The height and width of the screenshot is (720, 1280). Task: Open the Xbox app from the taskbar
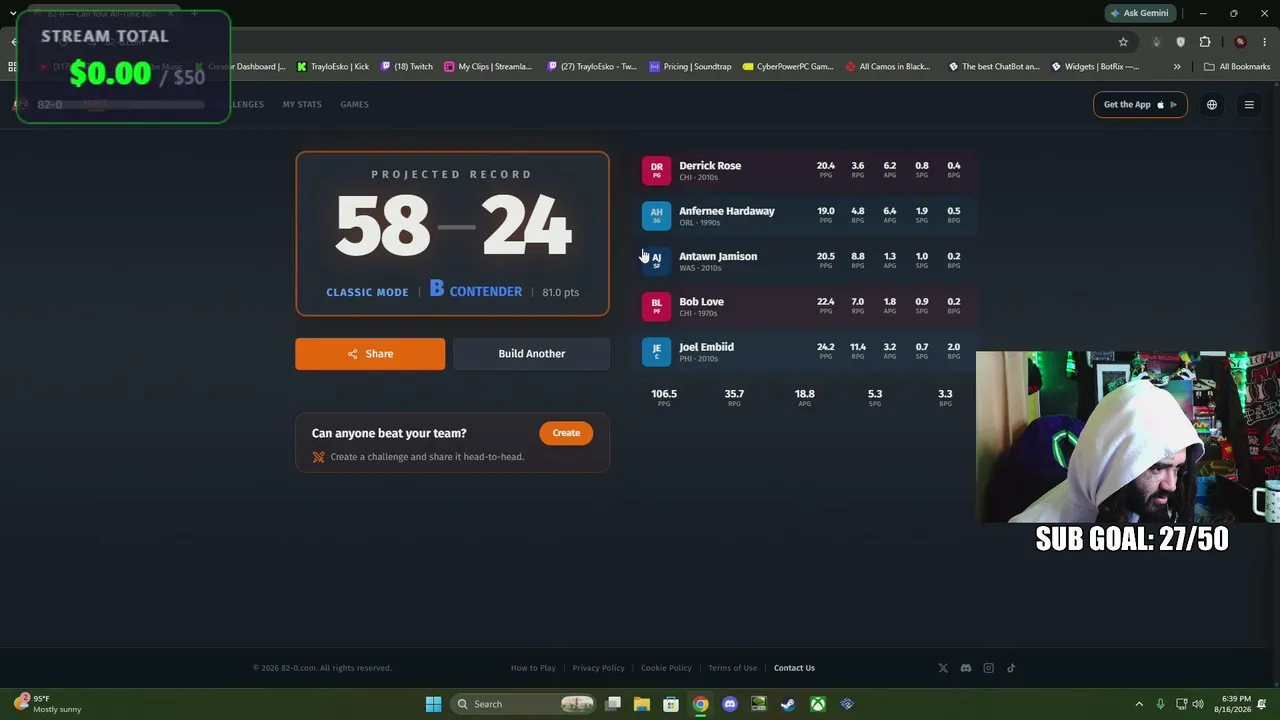818,704
